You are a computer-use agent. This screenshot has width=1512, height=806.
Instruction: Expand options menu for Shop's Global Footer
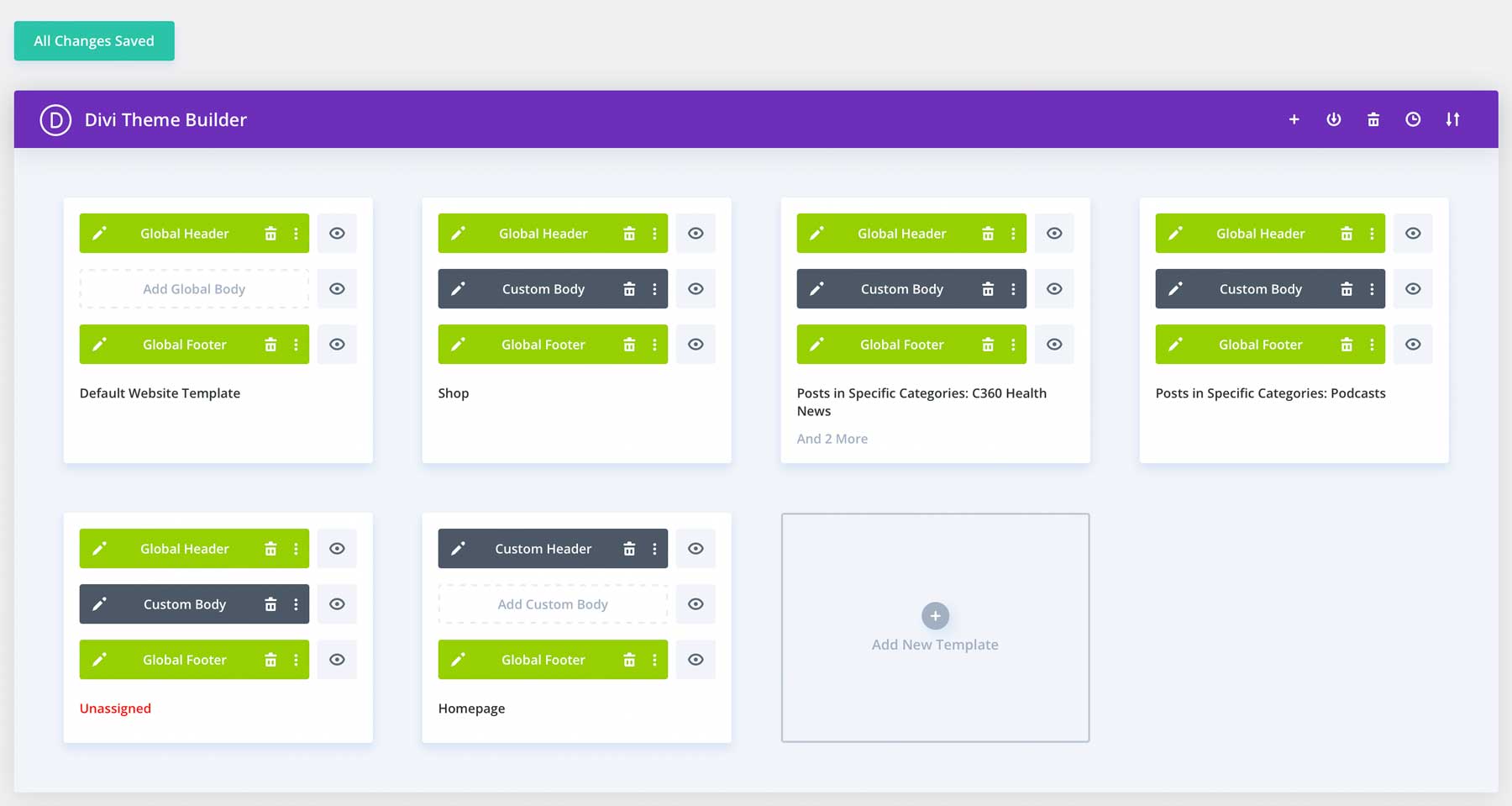coord(655,345)
